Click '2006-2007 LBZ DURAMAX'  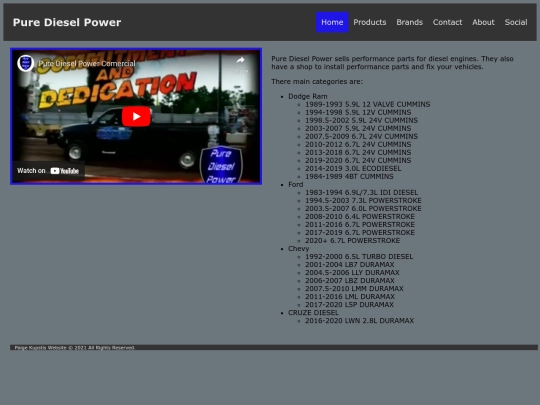[x=350, y=281]
